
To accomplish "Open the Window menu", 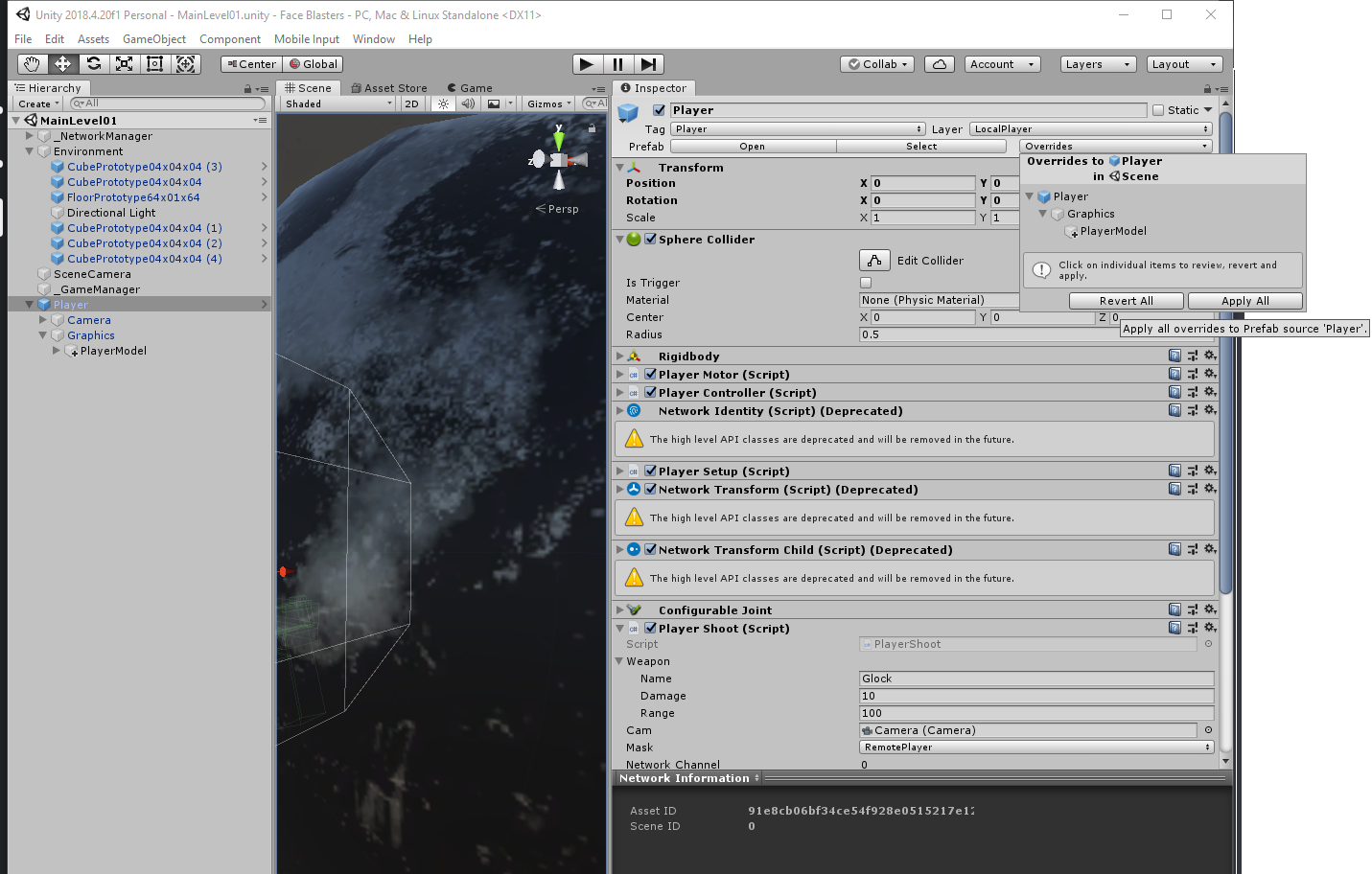I will tap(374, 39).
